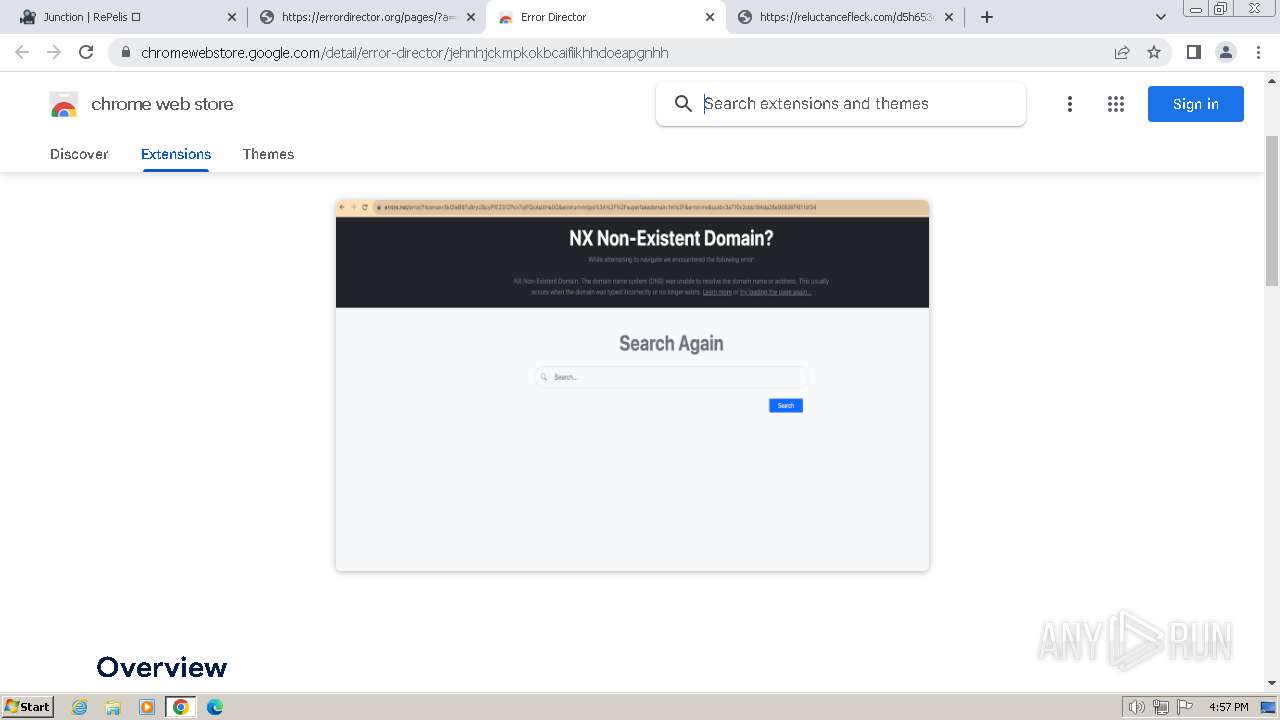Open the Chrome profile menu
The width and height of the screenshot is (1280, 720).
(x=1226, y=52)
